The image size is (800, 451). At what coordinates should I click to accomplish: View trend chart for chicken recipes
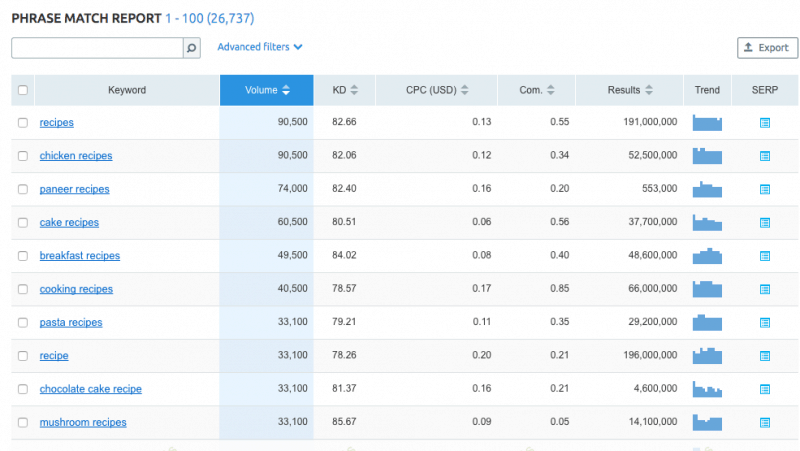point(707,156)
